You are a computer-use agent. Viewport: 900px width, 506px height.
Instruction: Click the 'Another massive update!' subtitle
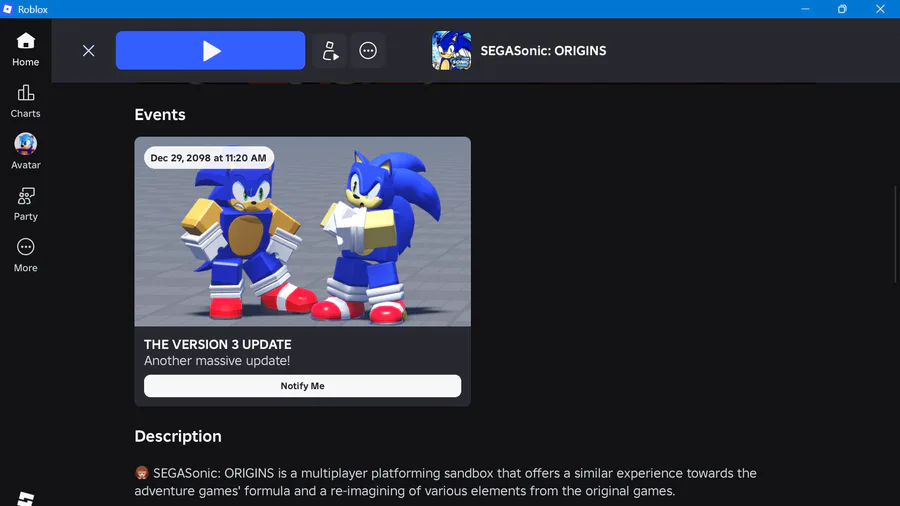pos(217,361)
